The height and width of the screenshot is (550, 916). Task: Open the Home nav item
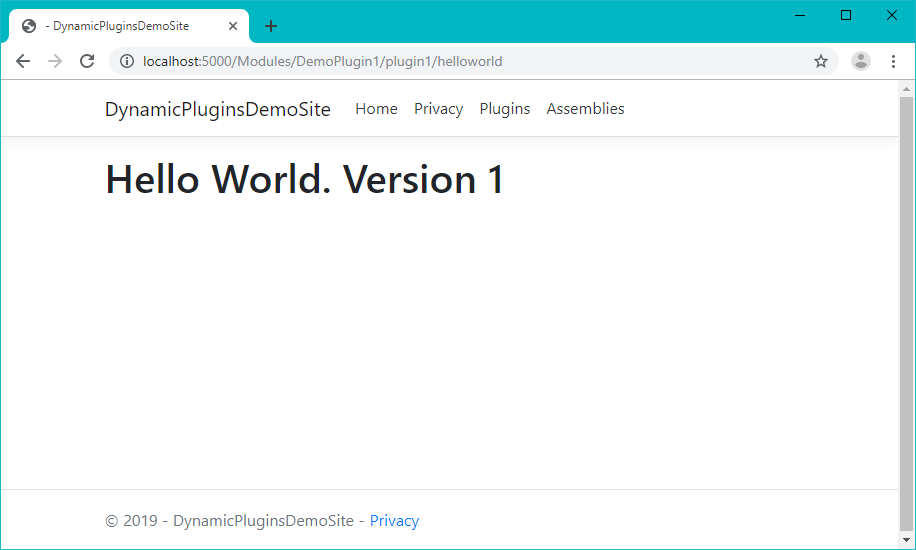[x=376, y=109]
